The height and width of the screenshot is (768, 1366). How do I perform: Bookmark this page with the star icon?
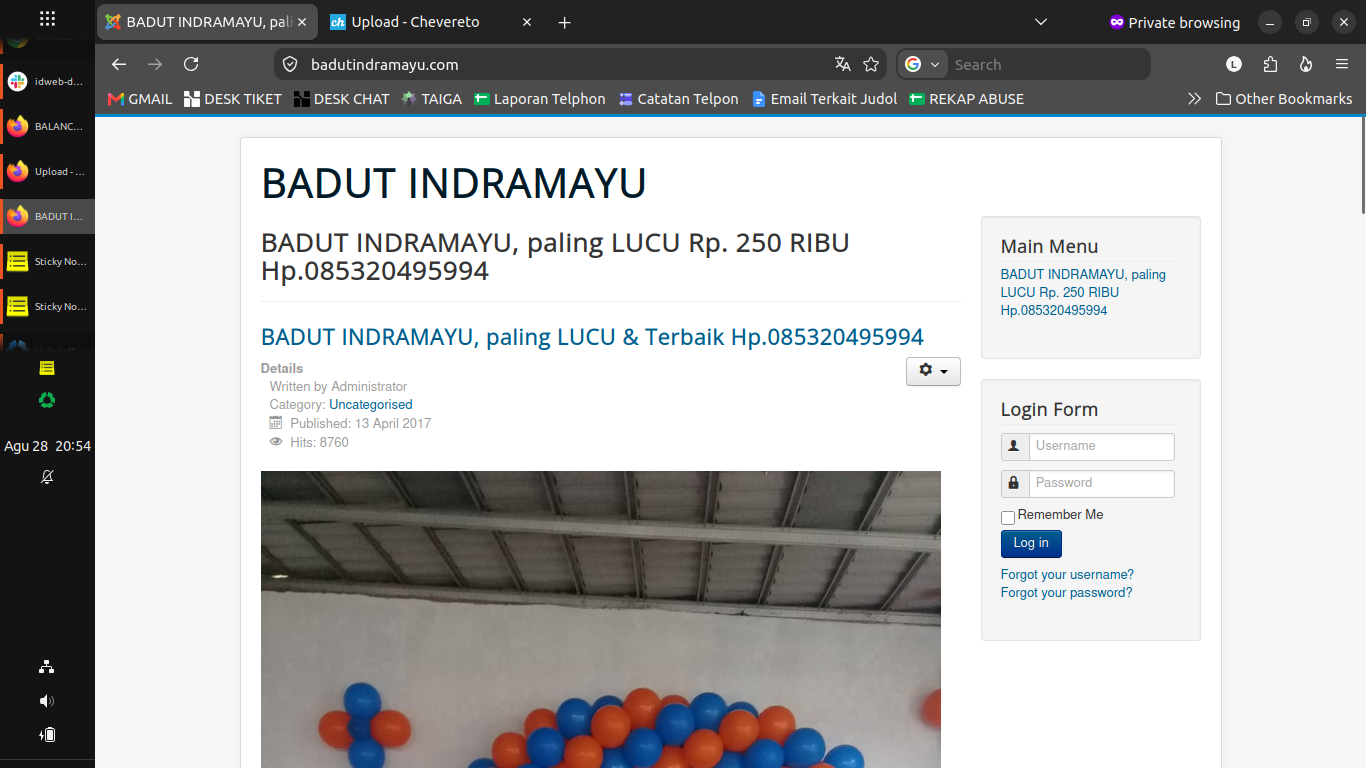pyautogui.click(x=871, y=64)
